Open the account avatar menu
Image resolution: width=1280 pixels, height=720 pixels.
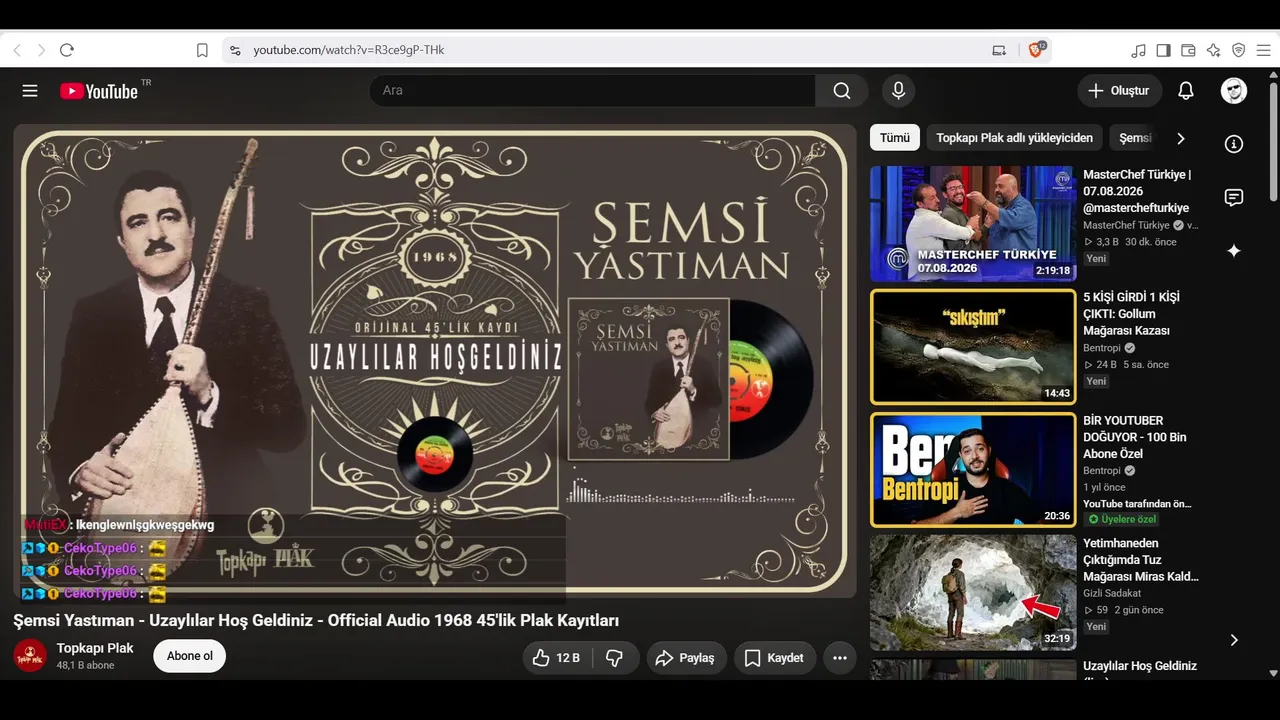tap(1234, 91)
